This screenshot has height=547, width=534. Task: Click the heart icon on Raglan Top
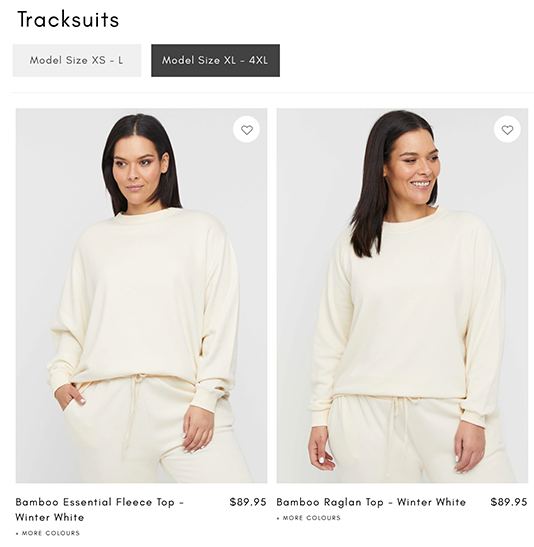click(507, 129)
